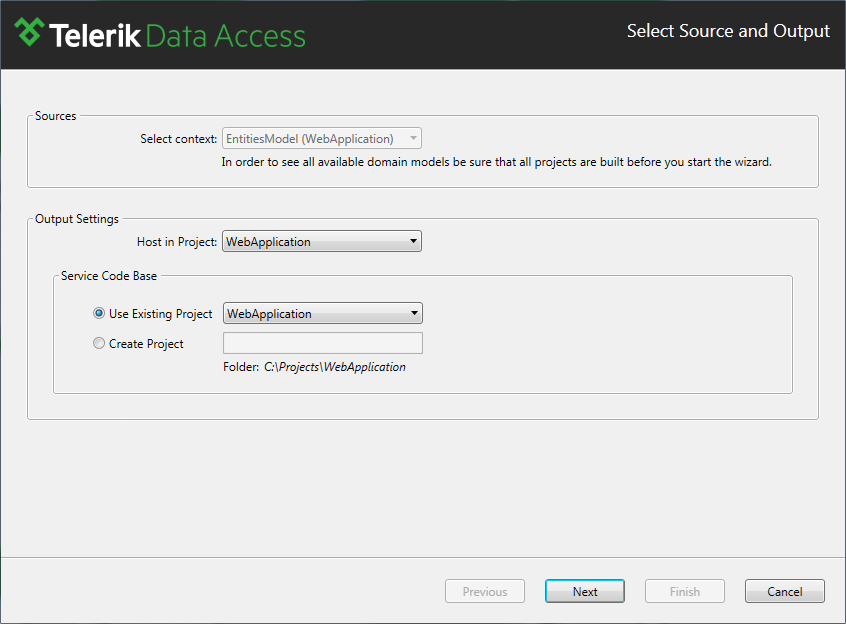The width and height of the screenshot is (846, 624).
Task: Choose the Create Project radio option
Action: tap(99, 343)
